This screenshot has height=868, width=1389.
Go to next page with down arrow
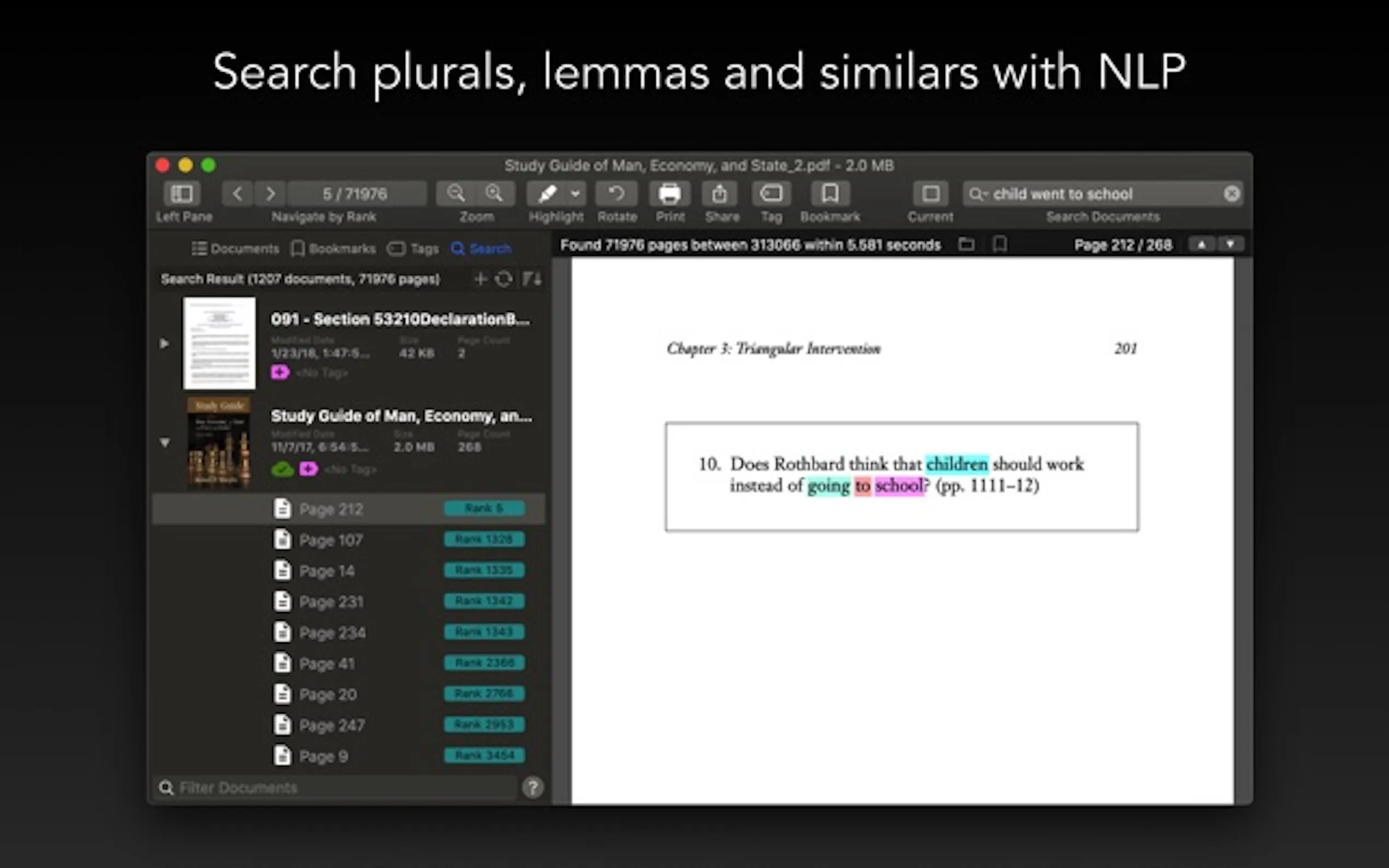click(x=1230, y=245)
